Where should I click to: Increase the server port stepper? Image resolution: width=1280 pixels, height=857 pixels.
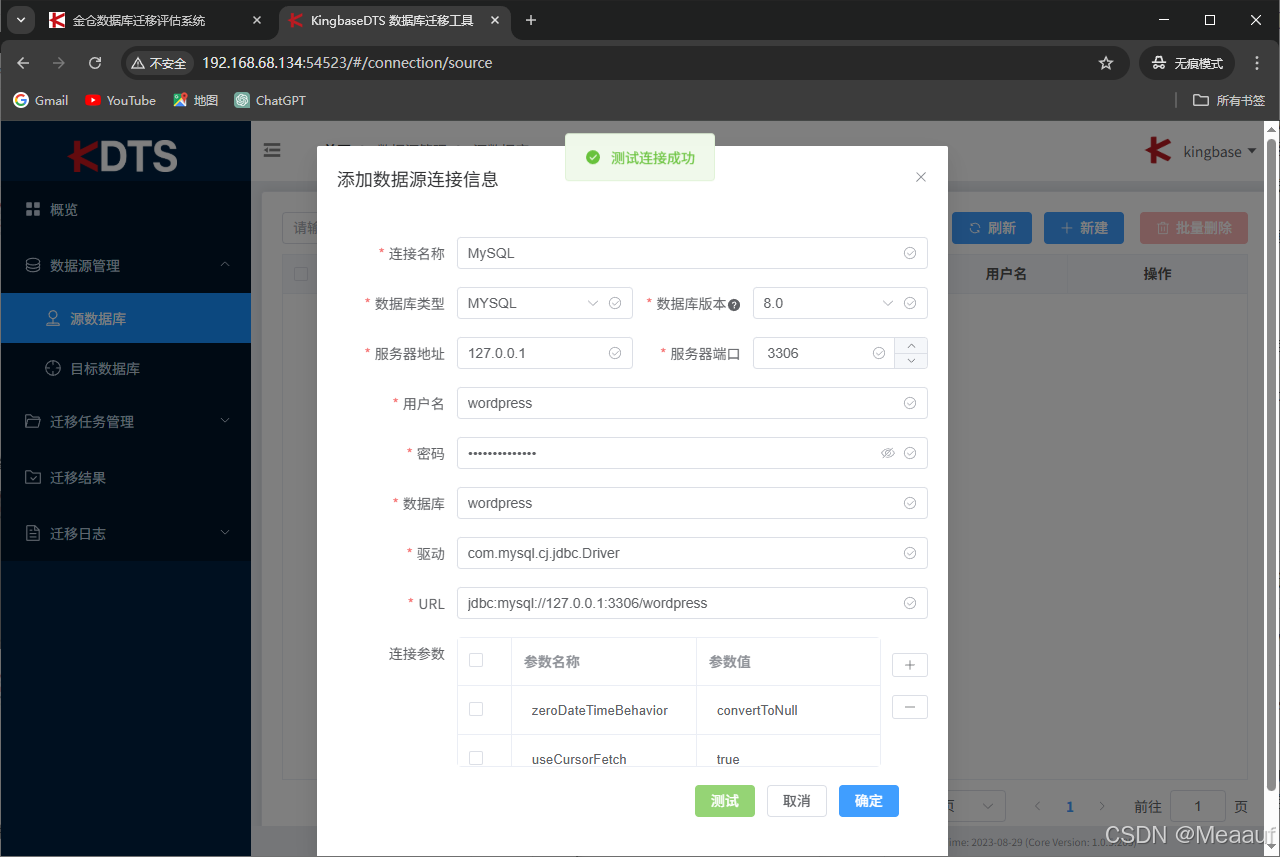tap(911, 346)
